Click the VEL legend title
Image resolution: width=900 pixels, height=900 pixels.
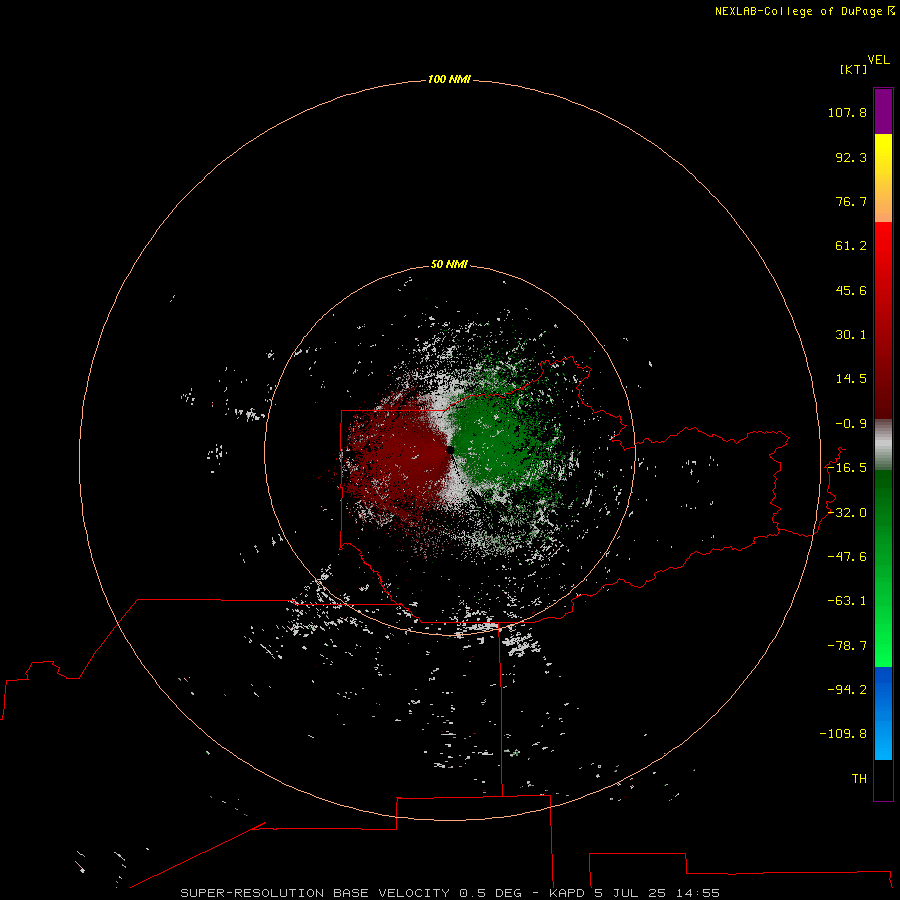pyautogui.click(x=878, y=60)
